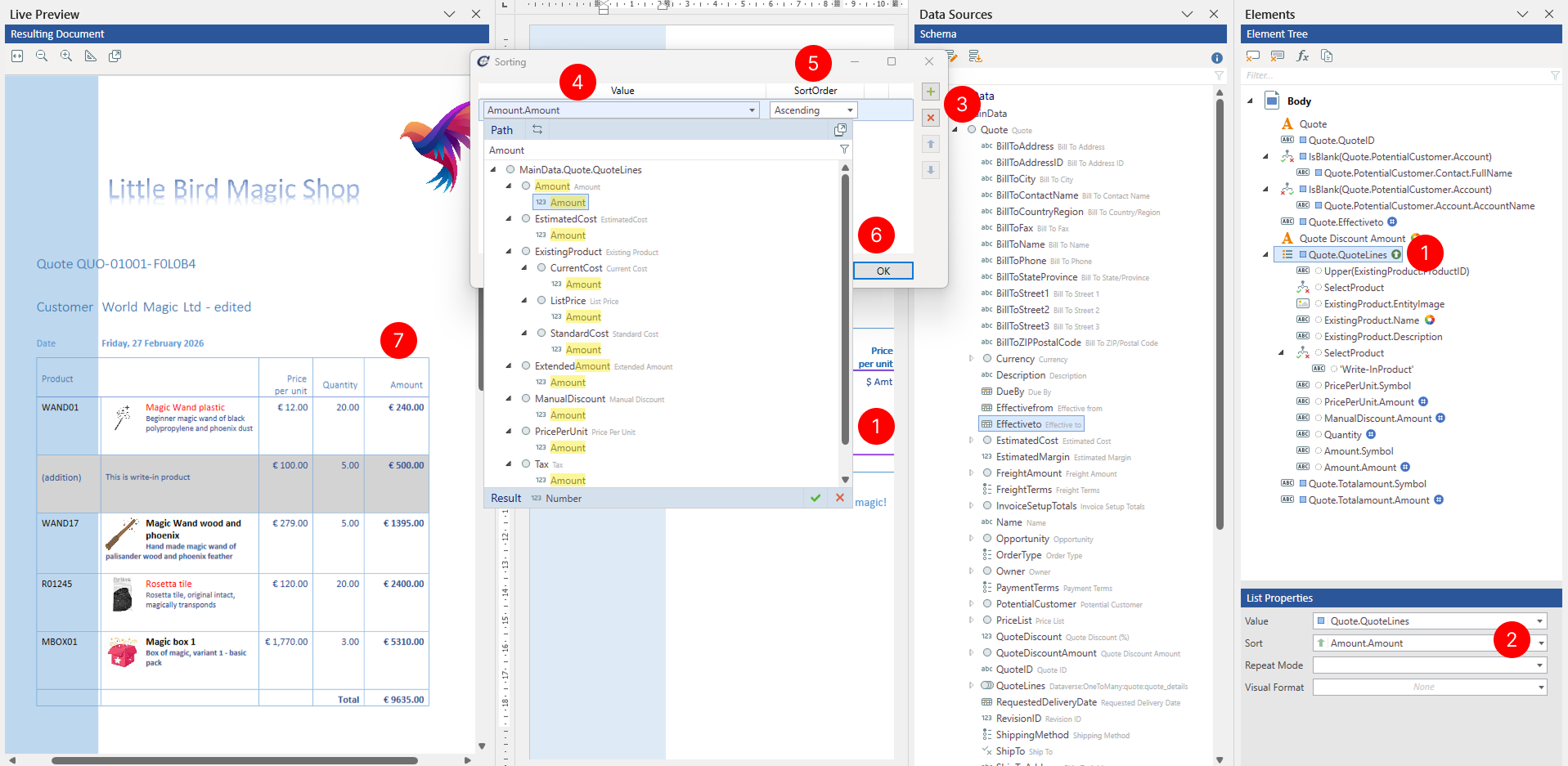Click the schema import icon in Data Sources
This screenshot has width=1568, height=766.
tap(975, 56)
